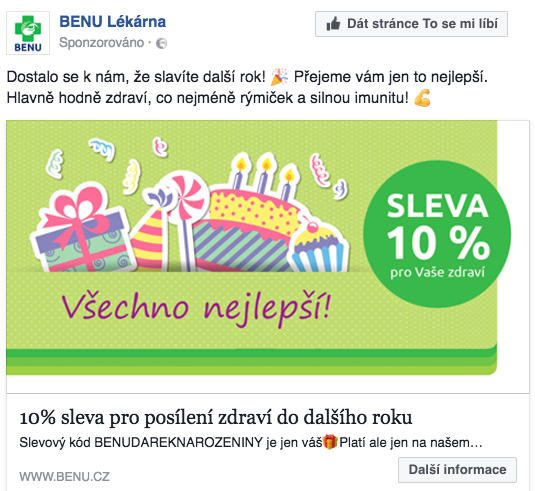535x491 pixels.
Task: Click the 'Všechno nejlepší!' banner text
Action: tap(196, 307)
